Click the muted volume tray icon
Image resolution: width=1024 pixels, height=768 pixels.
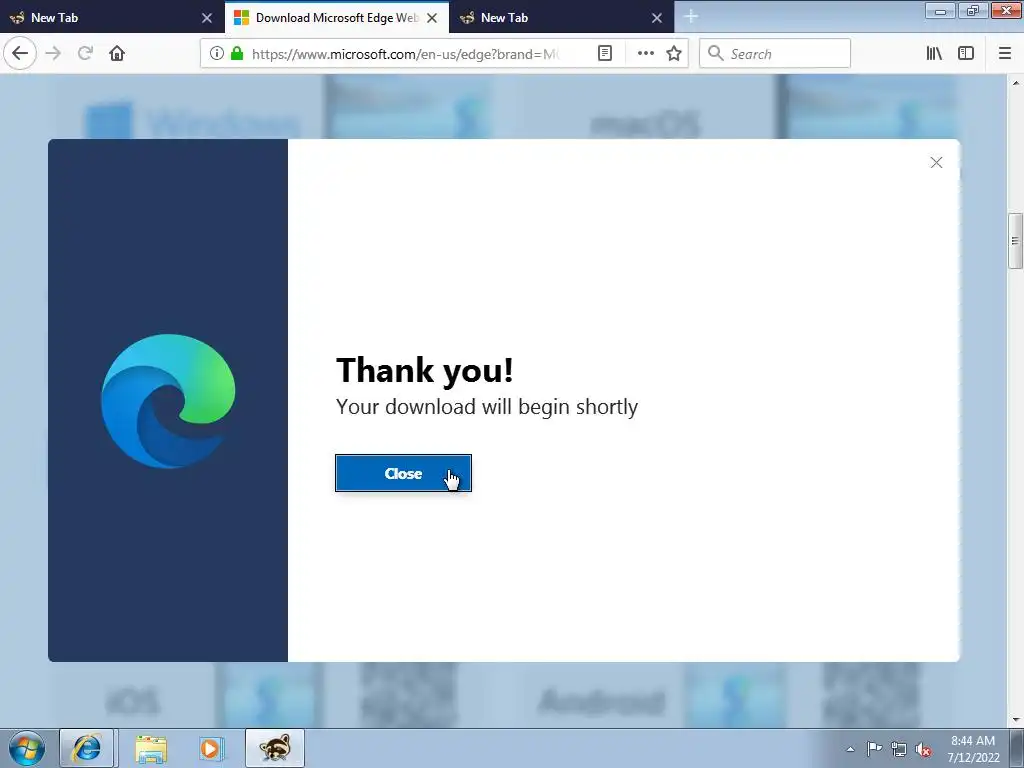tap(923, 749)
